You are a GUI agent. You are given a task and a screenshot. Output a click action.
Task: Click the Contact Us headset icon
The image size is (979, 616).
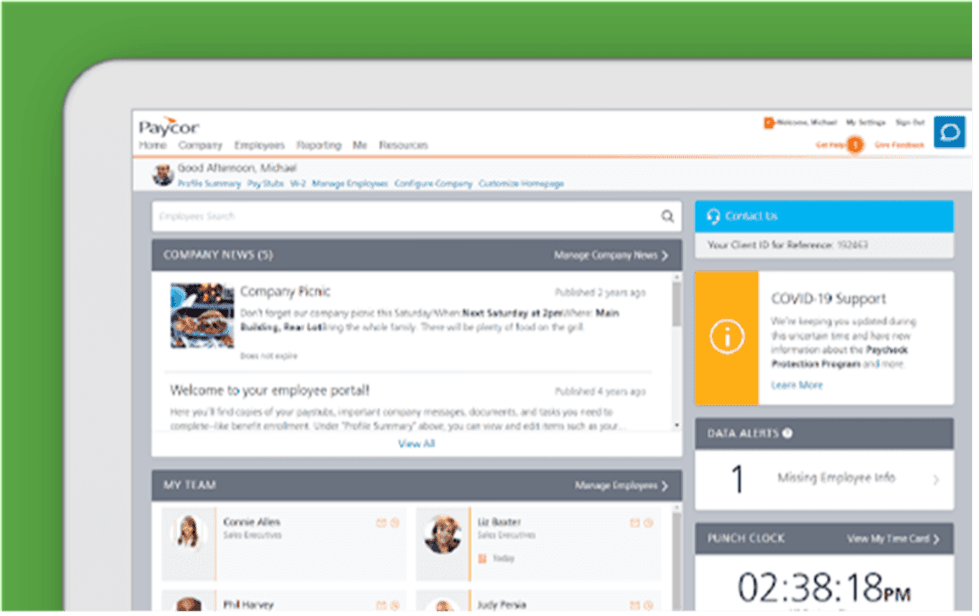pyautogui.click(x=714, y=216)
